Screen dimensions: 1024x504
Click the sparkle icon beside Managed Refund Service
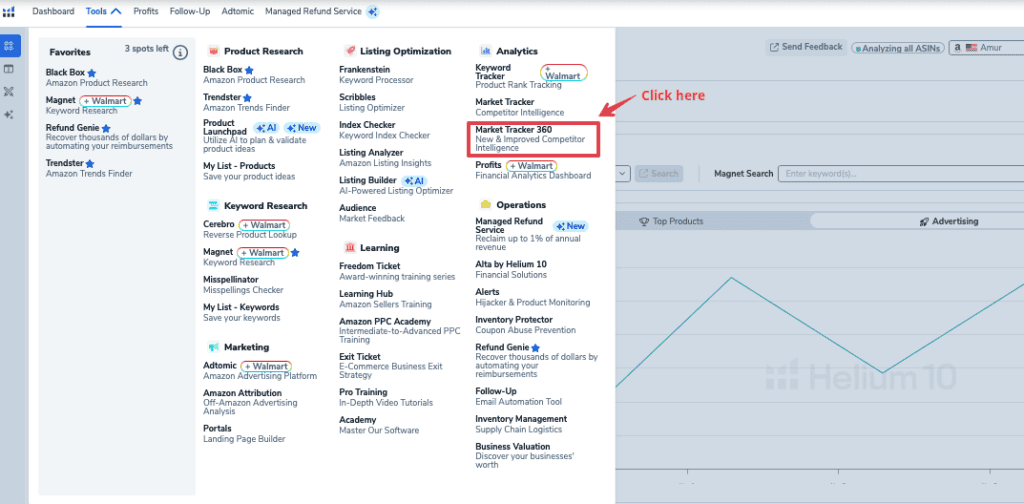click(x=372, y=12)
